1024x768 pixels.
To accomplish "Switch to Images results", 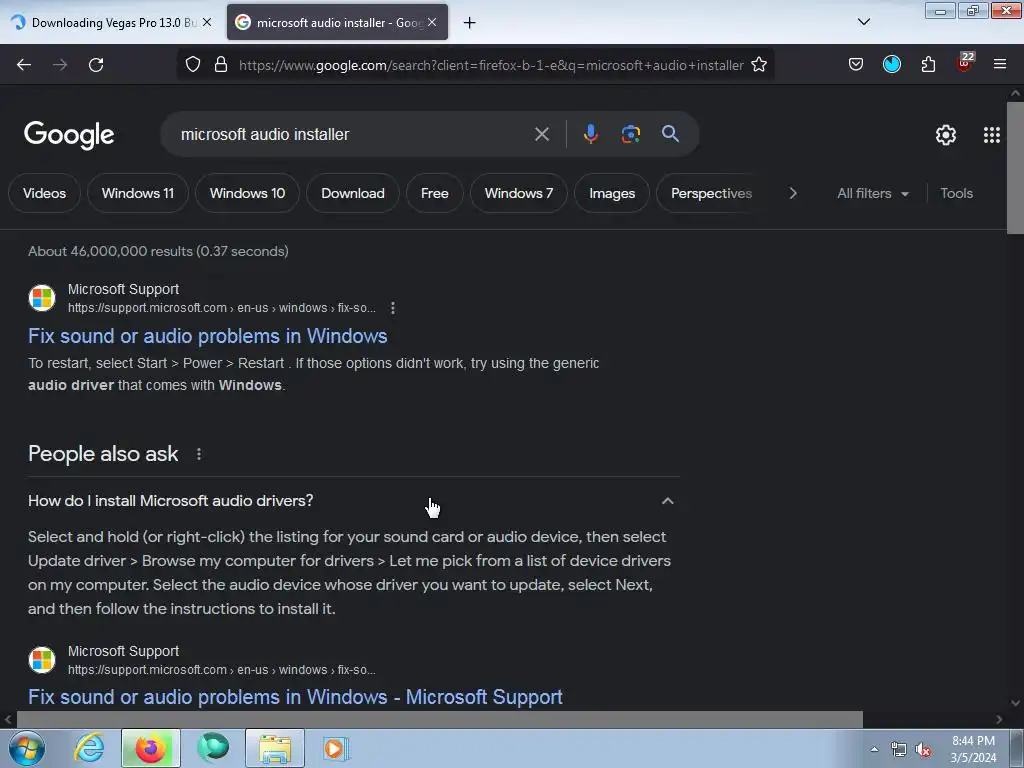I will [x=612, y=193].
